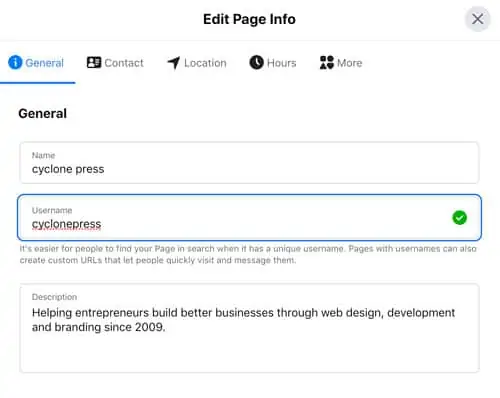Screen dimensions: 500x398
Task: Switch to the Contact tab
Action: [x=115, y=63]
